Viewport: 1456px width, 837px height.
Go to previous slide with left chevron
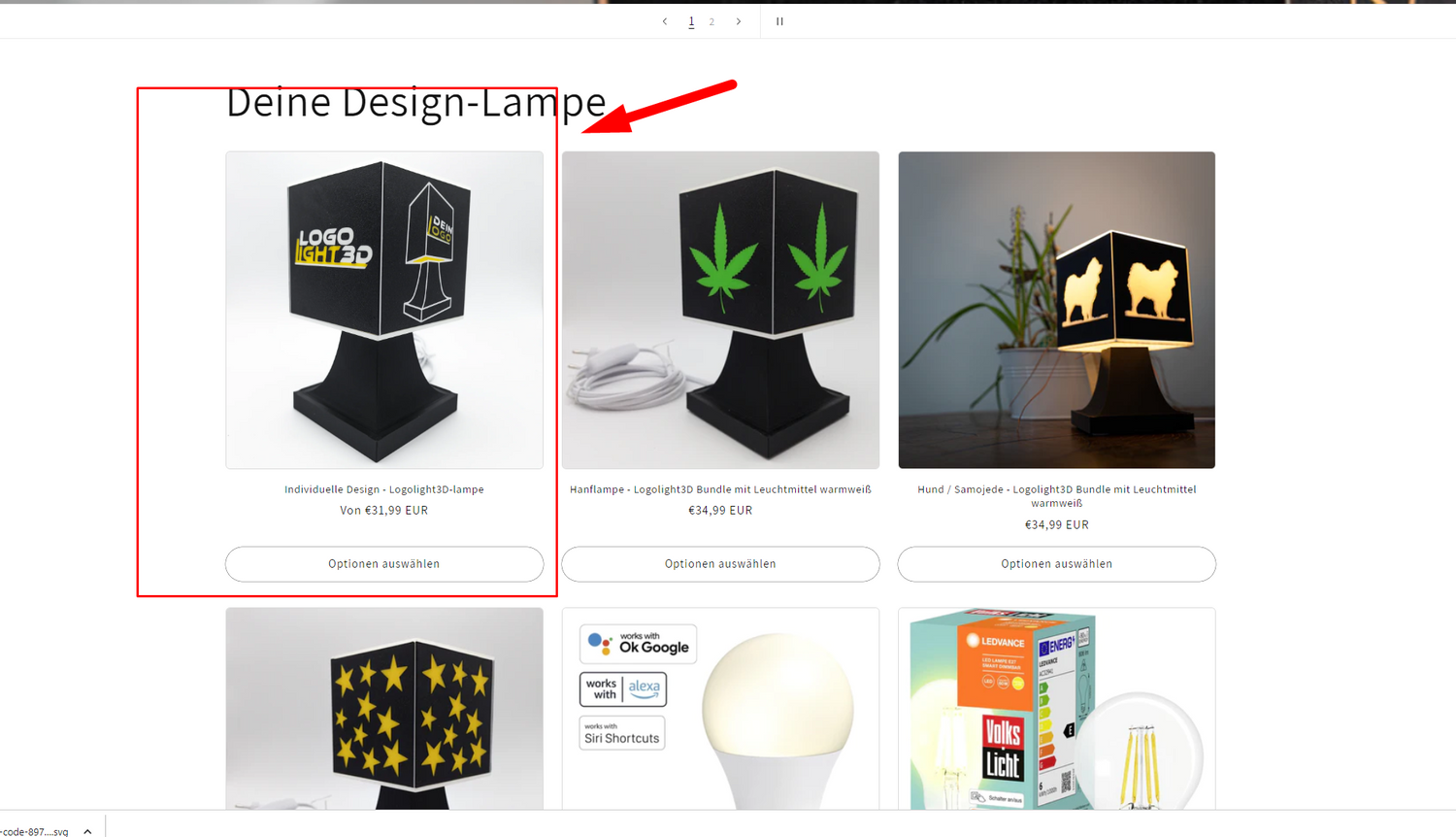(665, 21)
